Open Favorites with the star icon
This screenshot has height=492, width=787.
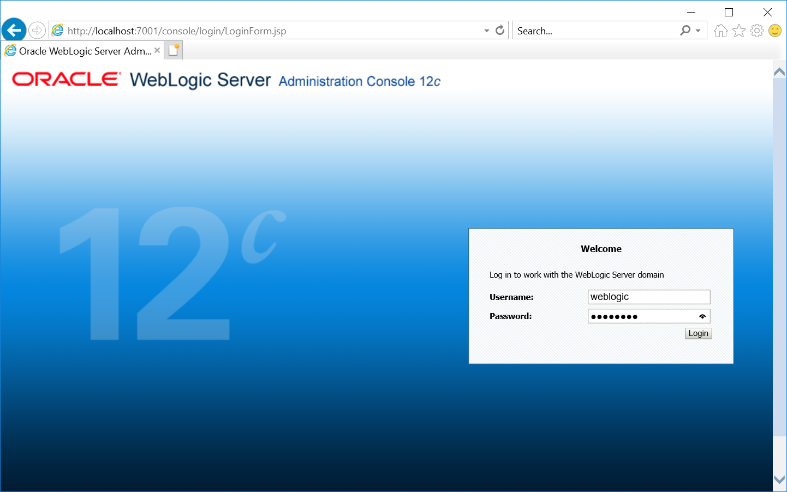[738, 31]
